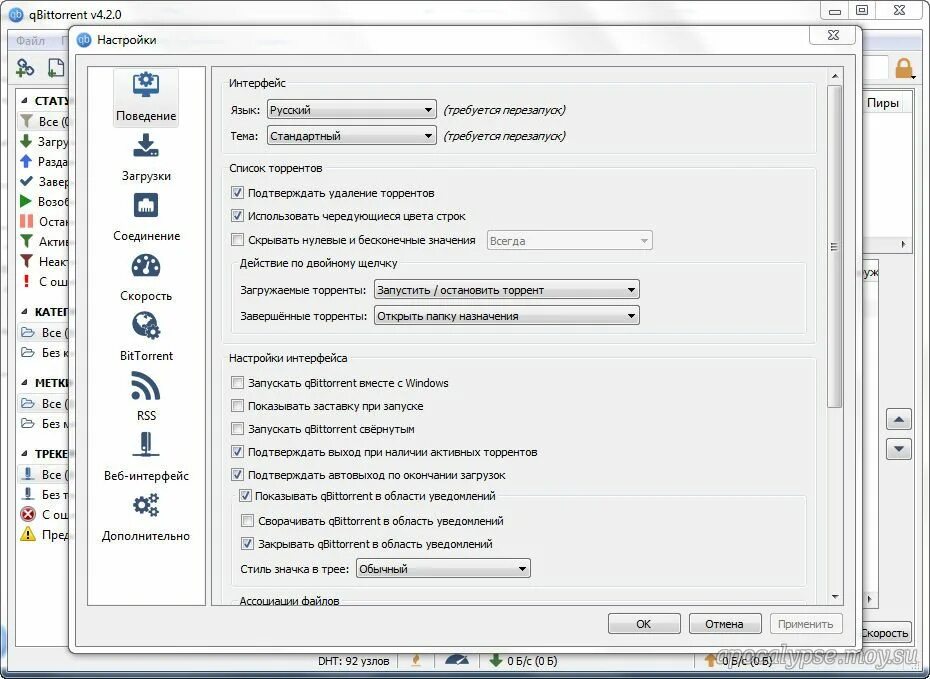Click the blue upload arrow status filter icon
The image size is (930, 679).
click(x=26, y=161)
